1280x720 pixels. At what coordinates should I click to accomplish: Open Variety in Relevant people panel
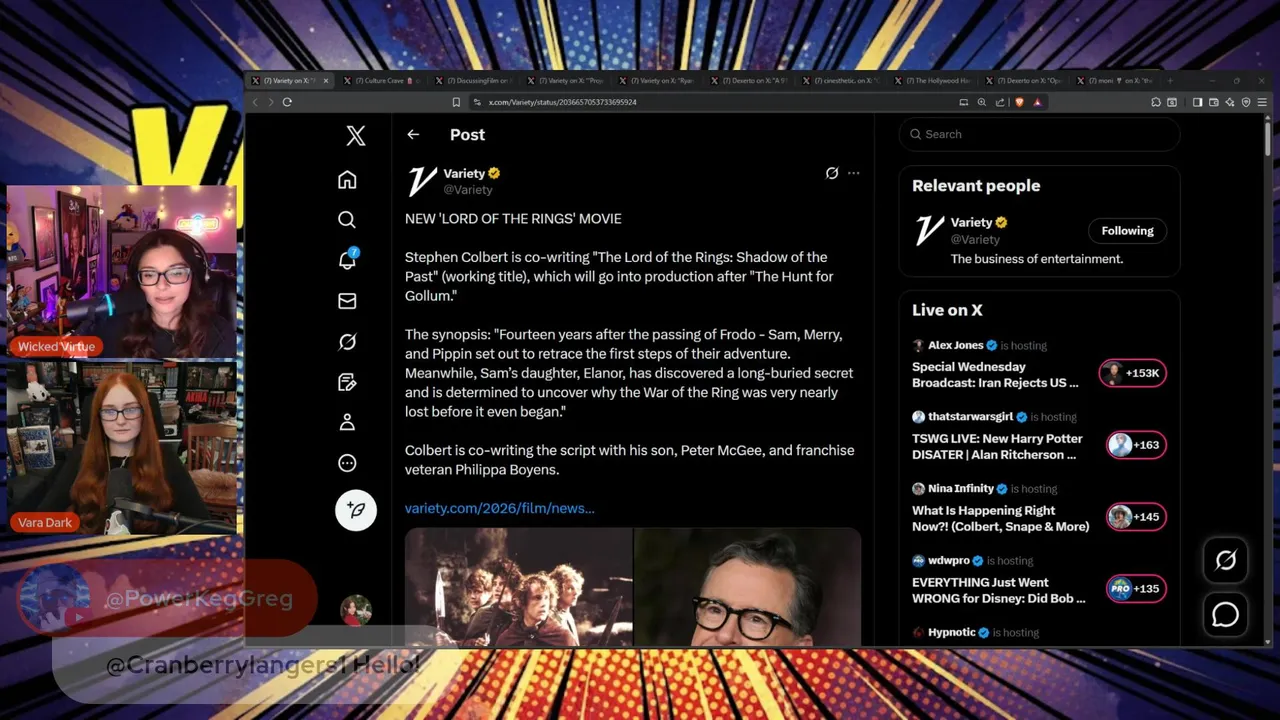pyautogui.click(x=971, y=222)
